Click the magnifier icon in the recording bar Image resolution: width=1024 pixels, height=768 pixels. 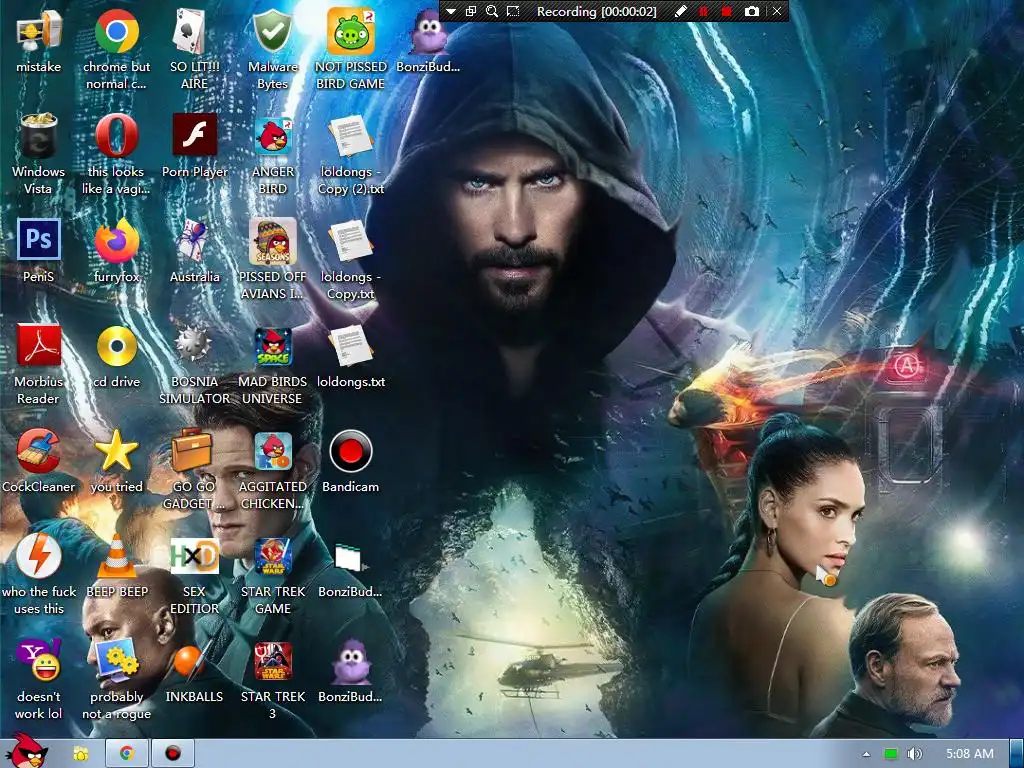coord(492,11)
